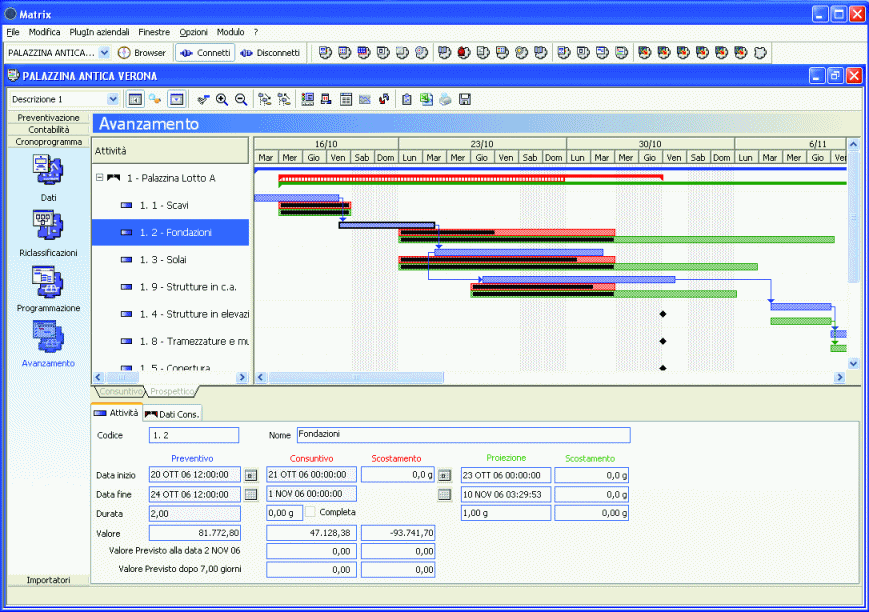Click the red and blue arrows icon
869x612 pixels.
click(384, 99)
